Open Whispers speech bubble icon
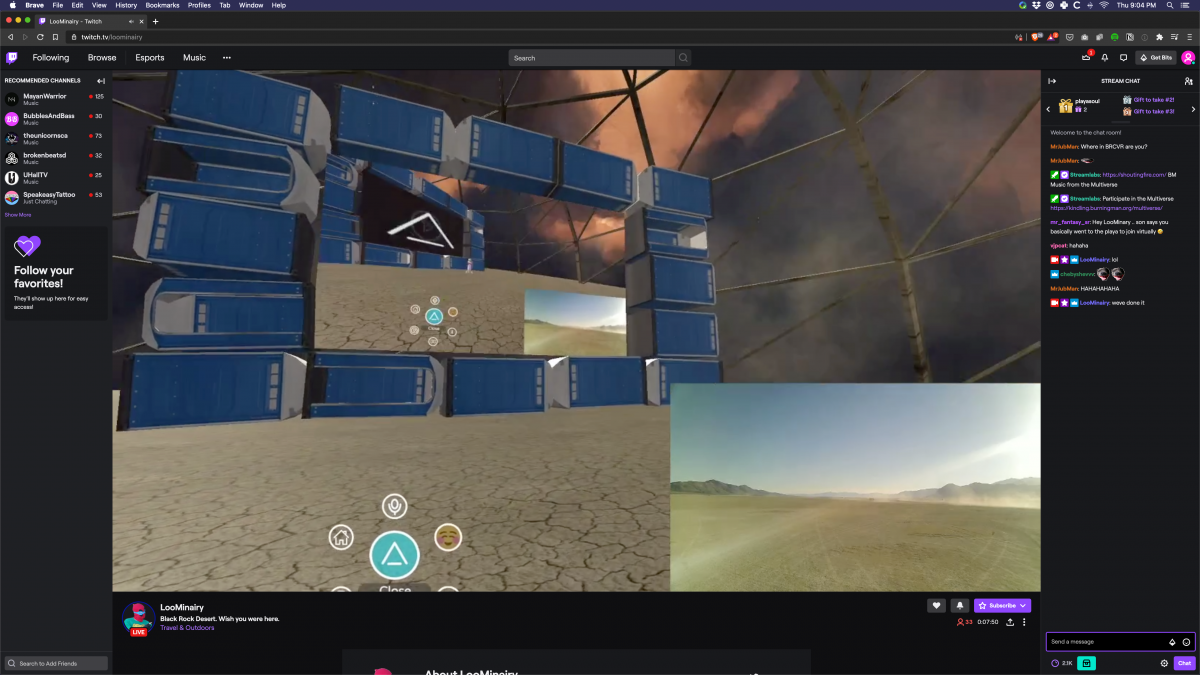The image size is (1200, 675). coord(1123,58)
